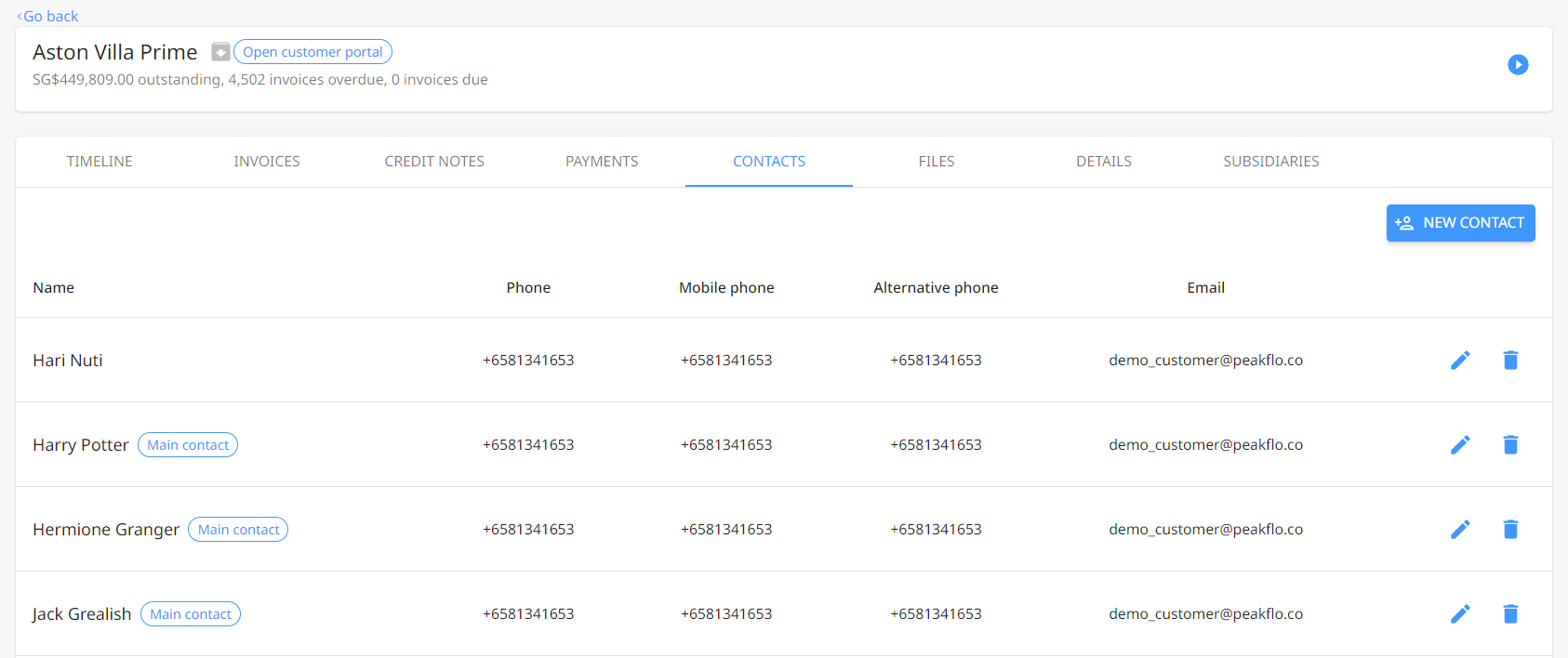Image resolution: width=1568 pixels, height=658 pixels.
Task: Delete the Hari Nuti contact
Action: click(1510, 361)
